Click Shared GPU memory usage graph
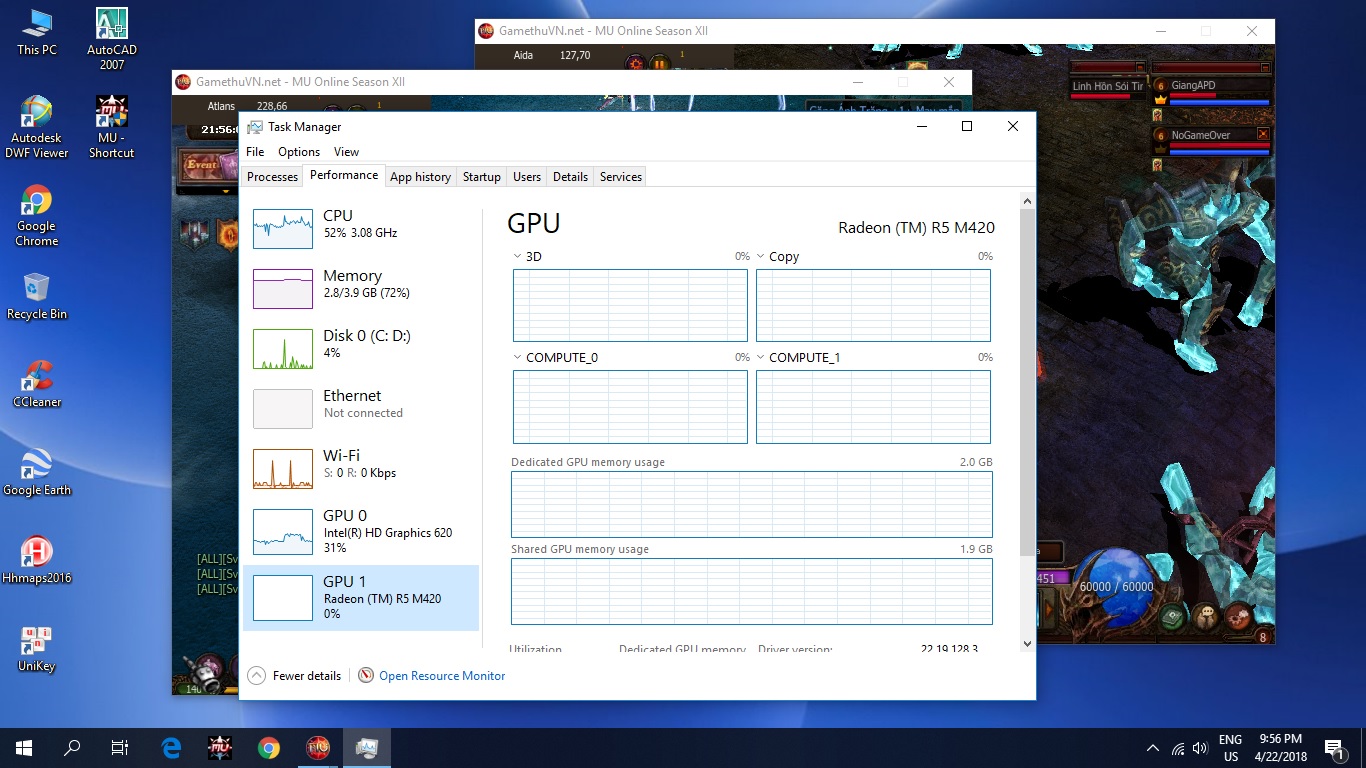1366x768 pixels. pos(752,591)
